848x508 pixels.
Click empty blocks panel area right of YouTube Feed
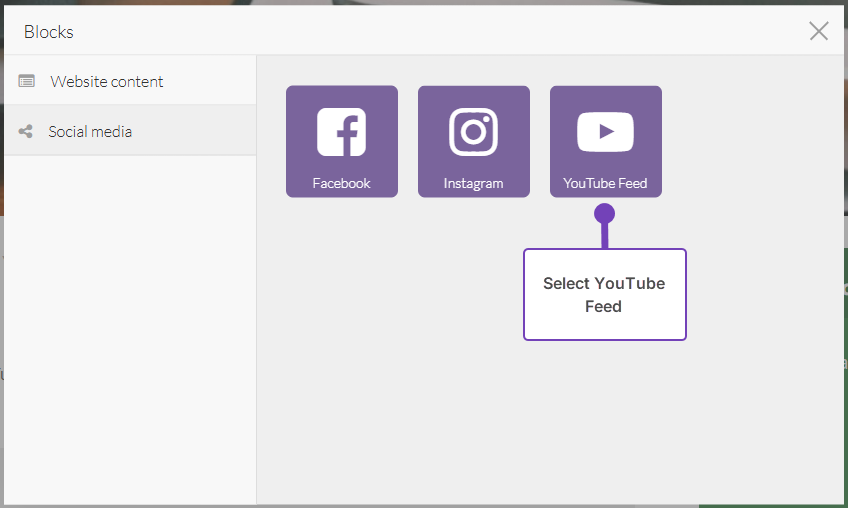pyautogui.click(x=750, y=140)
